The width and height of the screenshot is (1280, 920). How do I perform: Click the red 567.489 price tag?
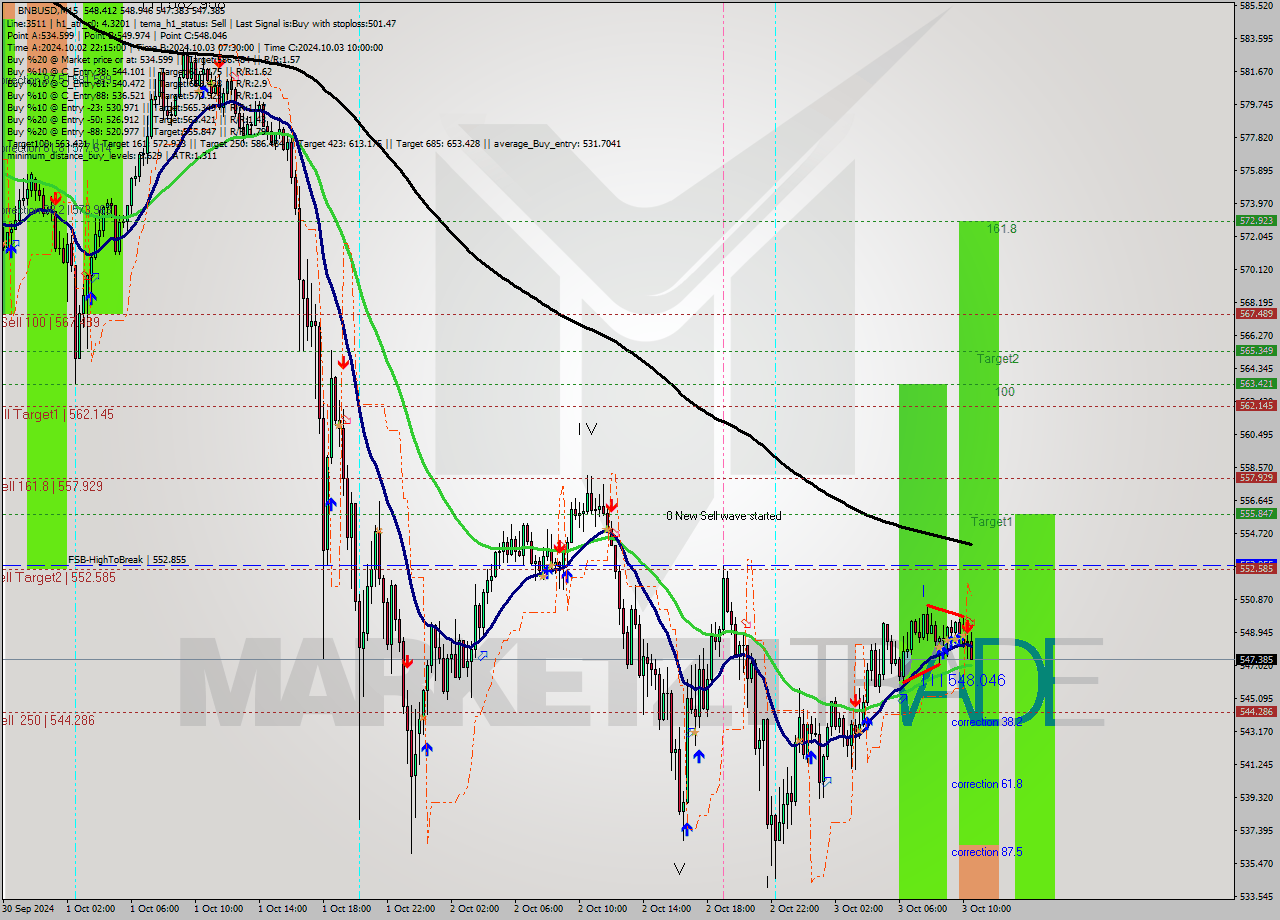[1256, 314]
